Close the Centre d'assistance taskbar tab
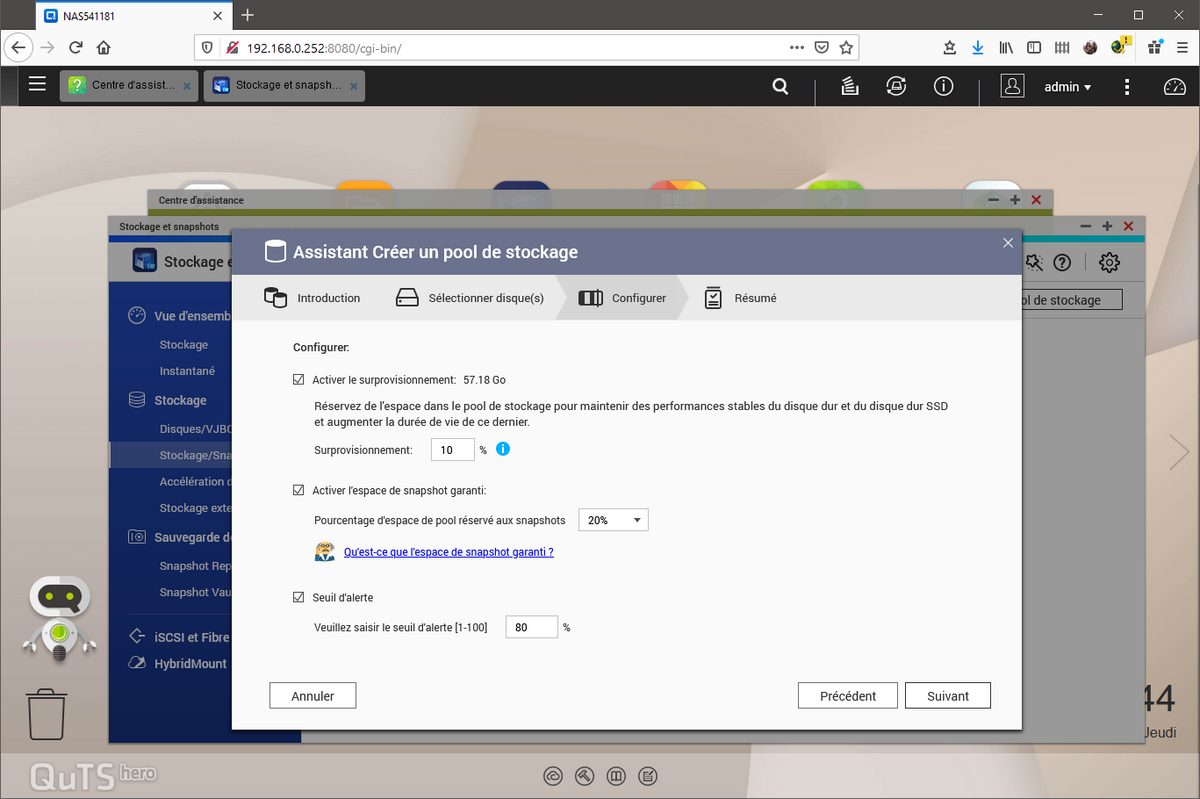 tap(187, 87)
